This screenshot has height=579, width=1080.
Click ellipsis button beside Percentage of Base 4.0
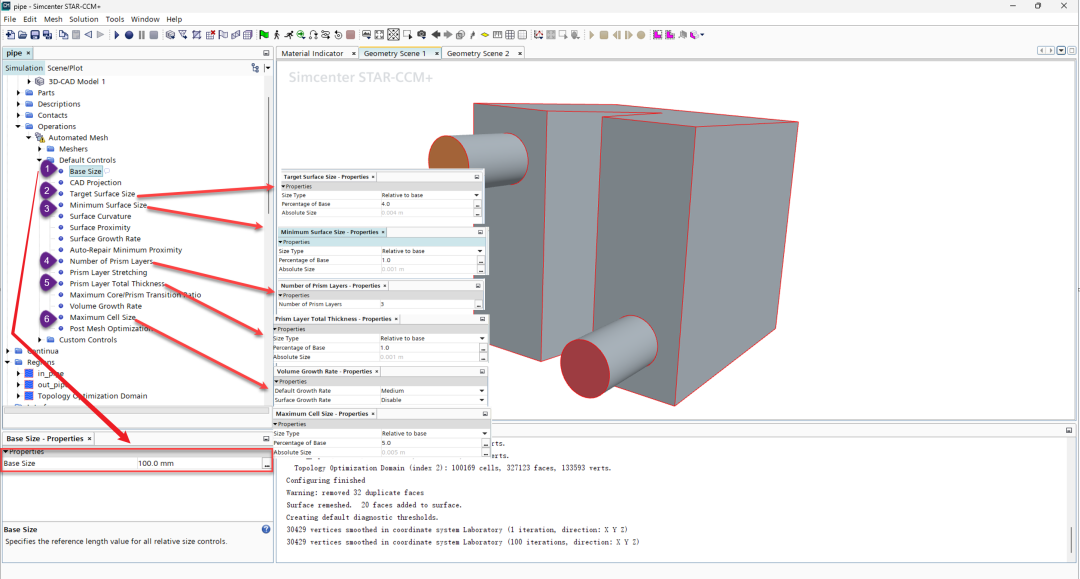477,204
